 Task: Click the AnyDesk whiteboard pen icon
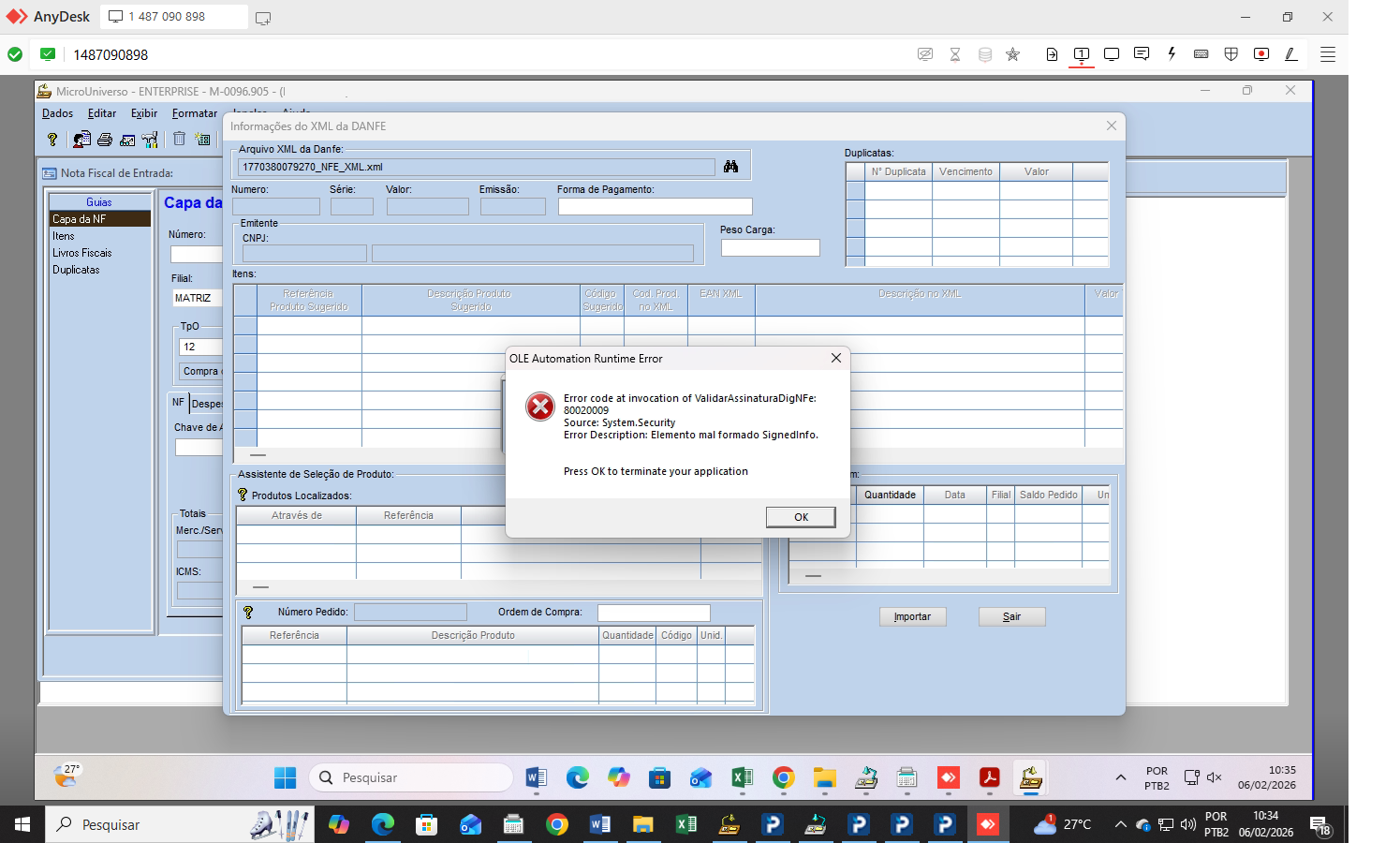point(1291,54)
